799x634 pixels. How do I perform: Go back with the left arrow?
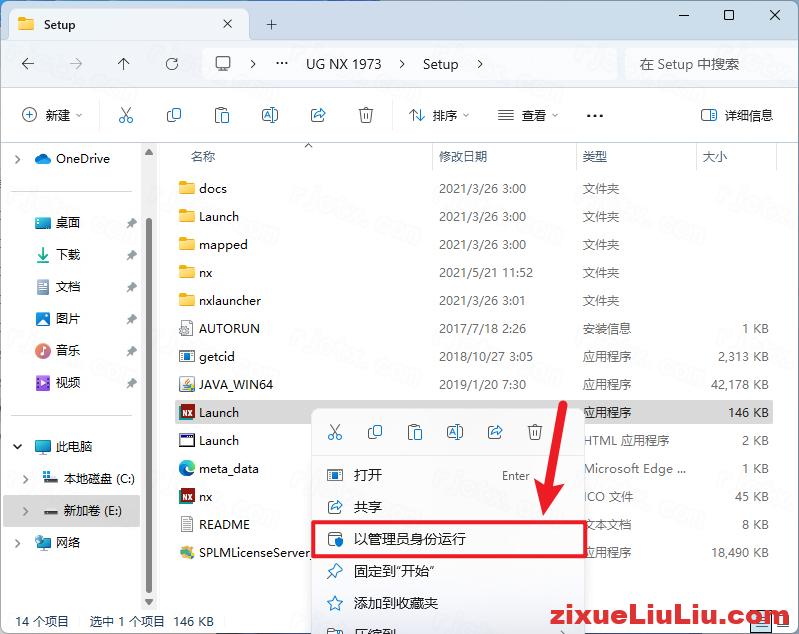pos(28,64)
